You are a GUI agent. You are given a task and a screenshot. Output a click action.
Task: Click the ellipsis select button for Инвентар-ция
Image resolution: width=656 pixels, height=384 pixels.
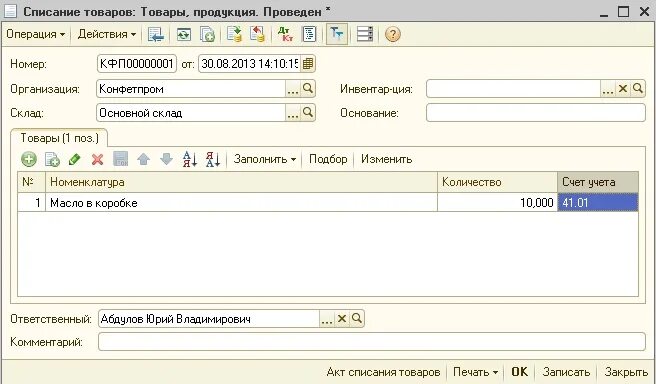pos(608,89)
